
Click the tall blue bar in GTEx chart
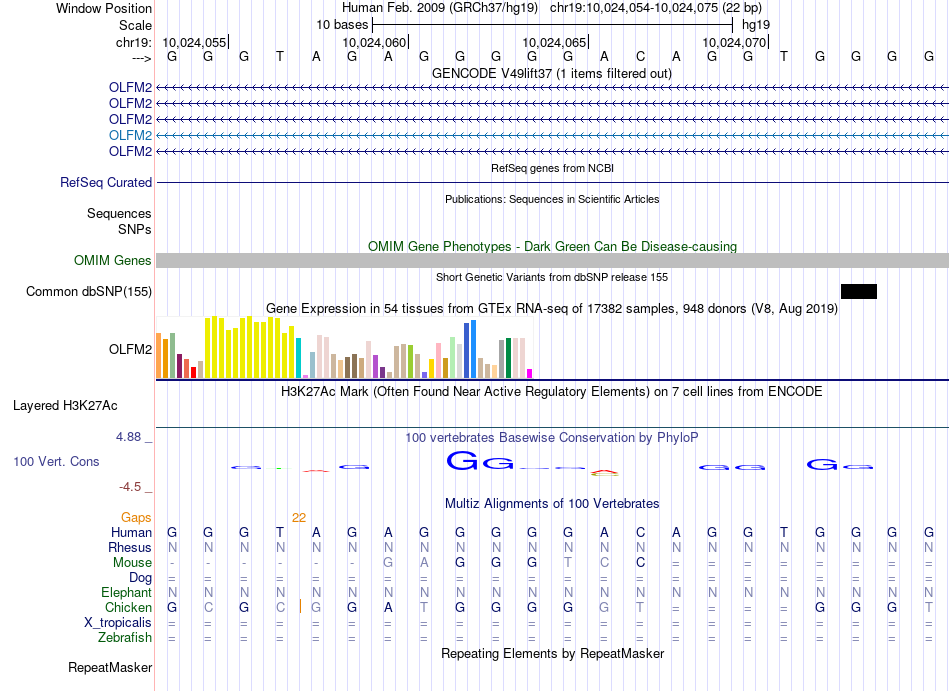473,349
